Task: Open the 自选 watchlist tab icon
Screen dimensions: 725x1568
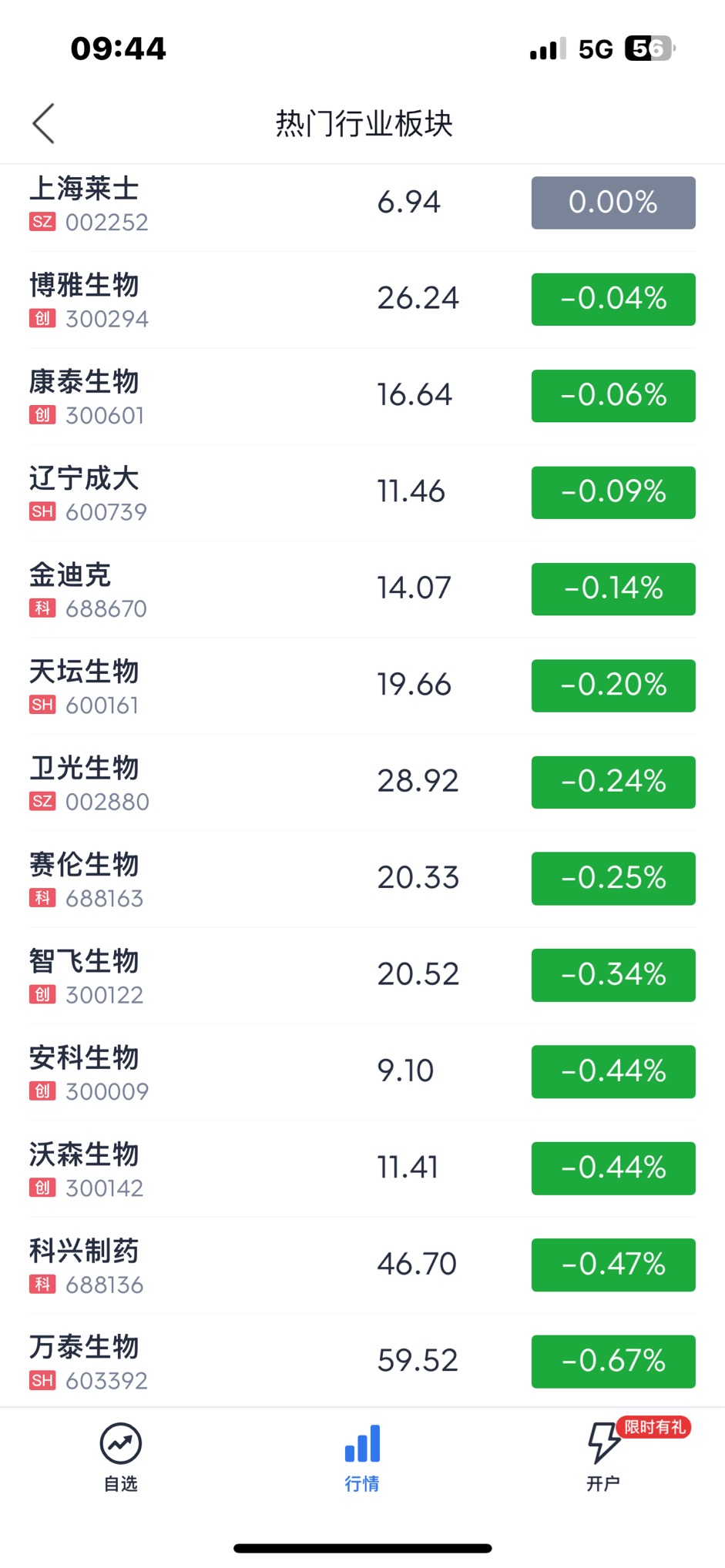Action: click(121, 1443)
